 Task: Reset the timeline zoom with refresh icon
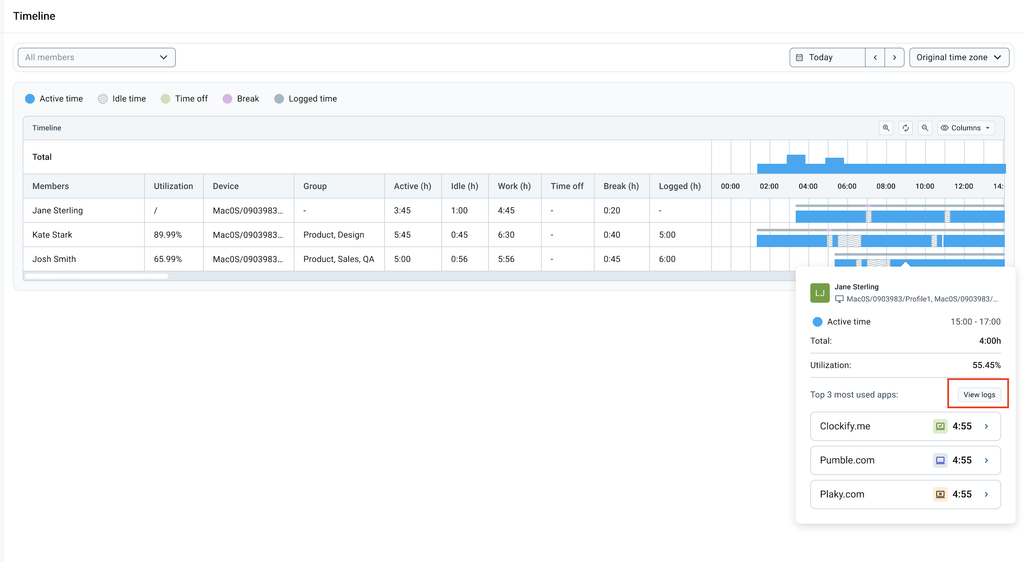[x=905, y=128]
